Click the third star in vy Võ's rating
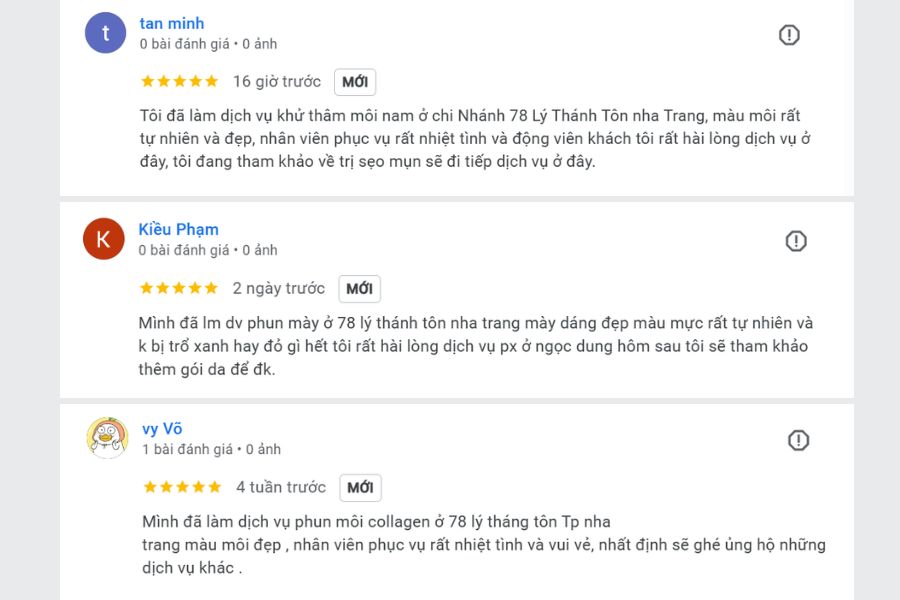Image resolution: width=900 pixels, height=600 pixels. point(181,487)
